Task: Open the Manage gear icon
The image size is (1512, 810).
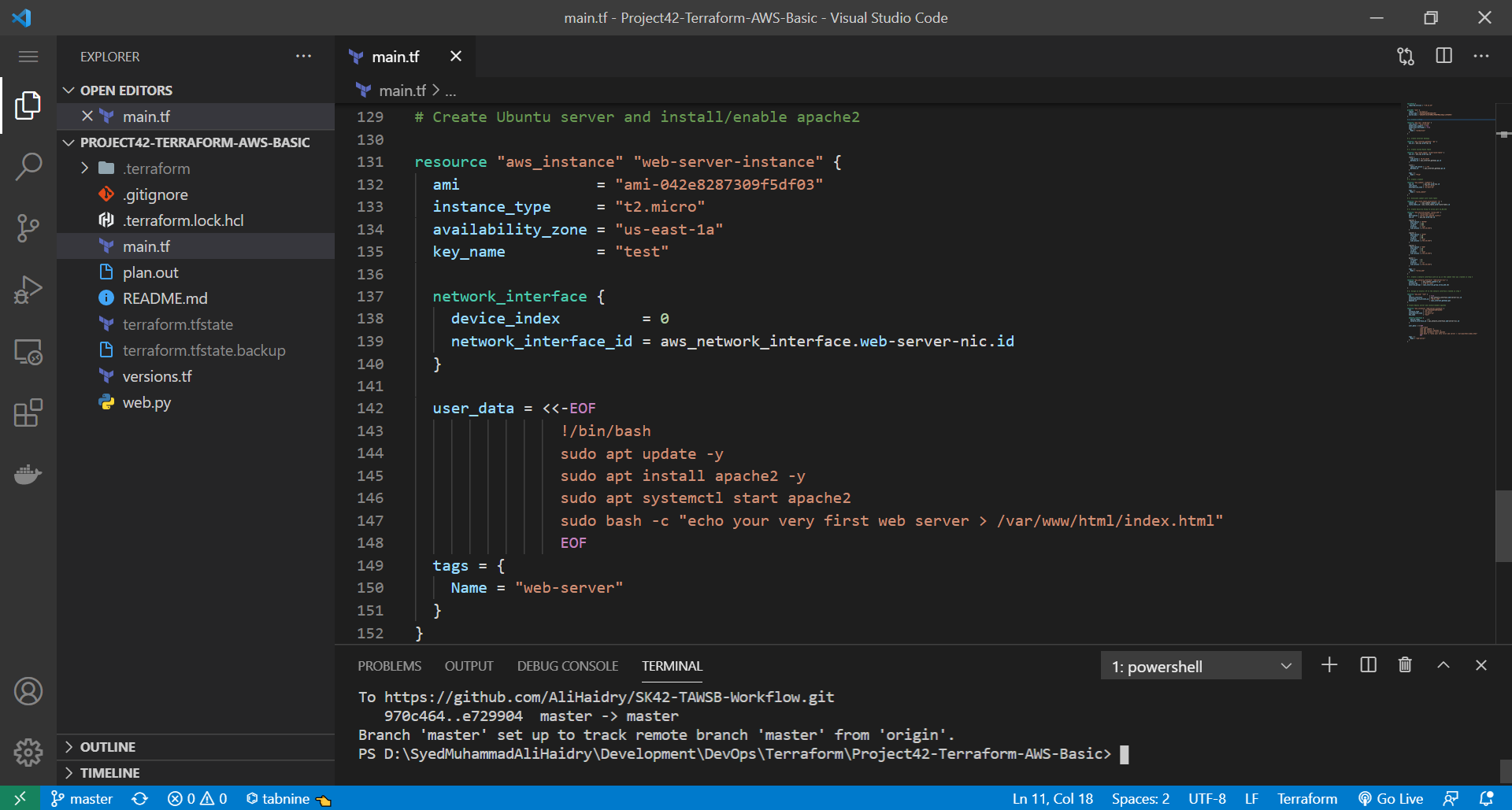Action: coord(28,752)
